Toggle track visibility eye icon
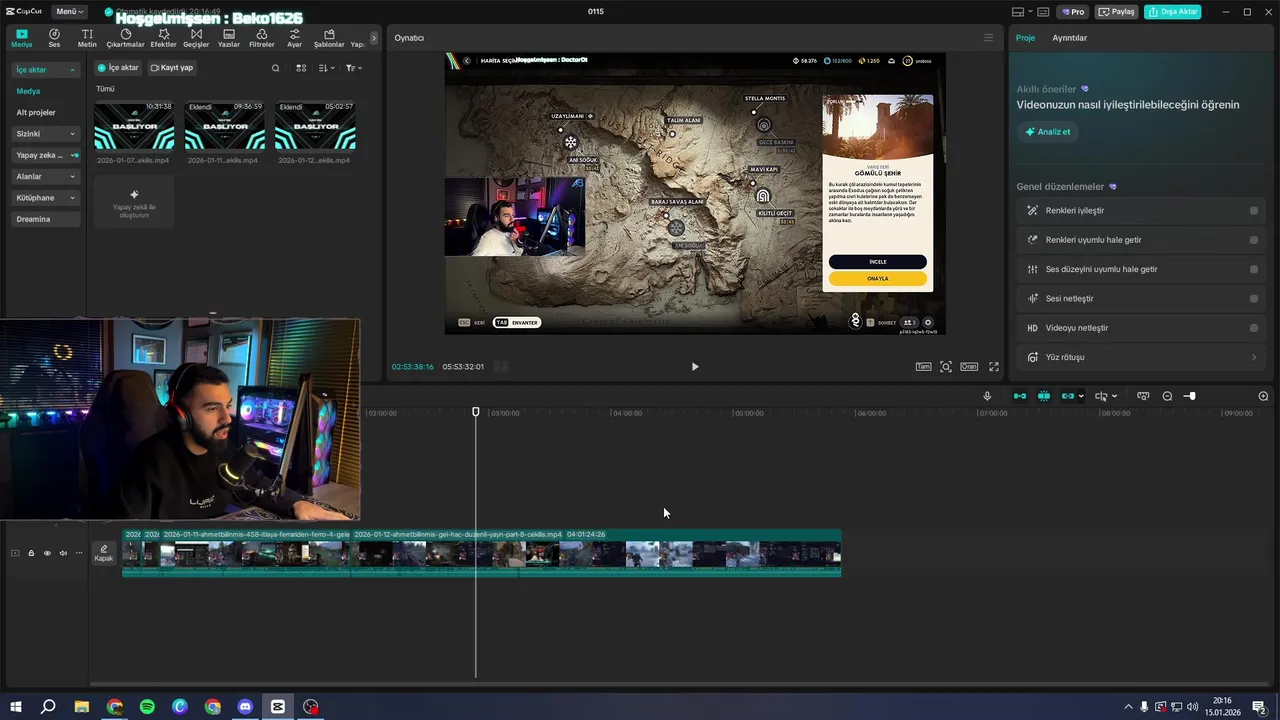Screen dimensions: 1280x720 tap(47, 553)
